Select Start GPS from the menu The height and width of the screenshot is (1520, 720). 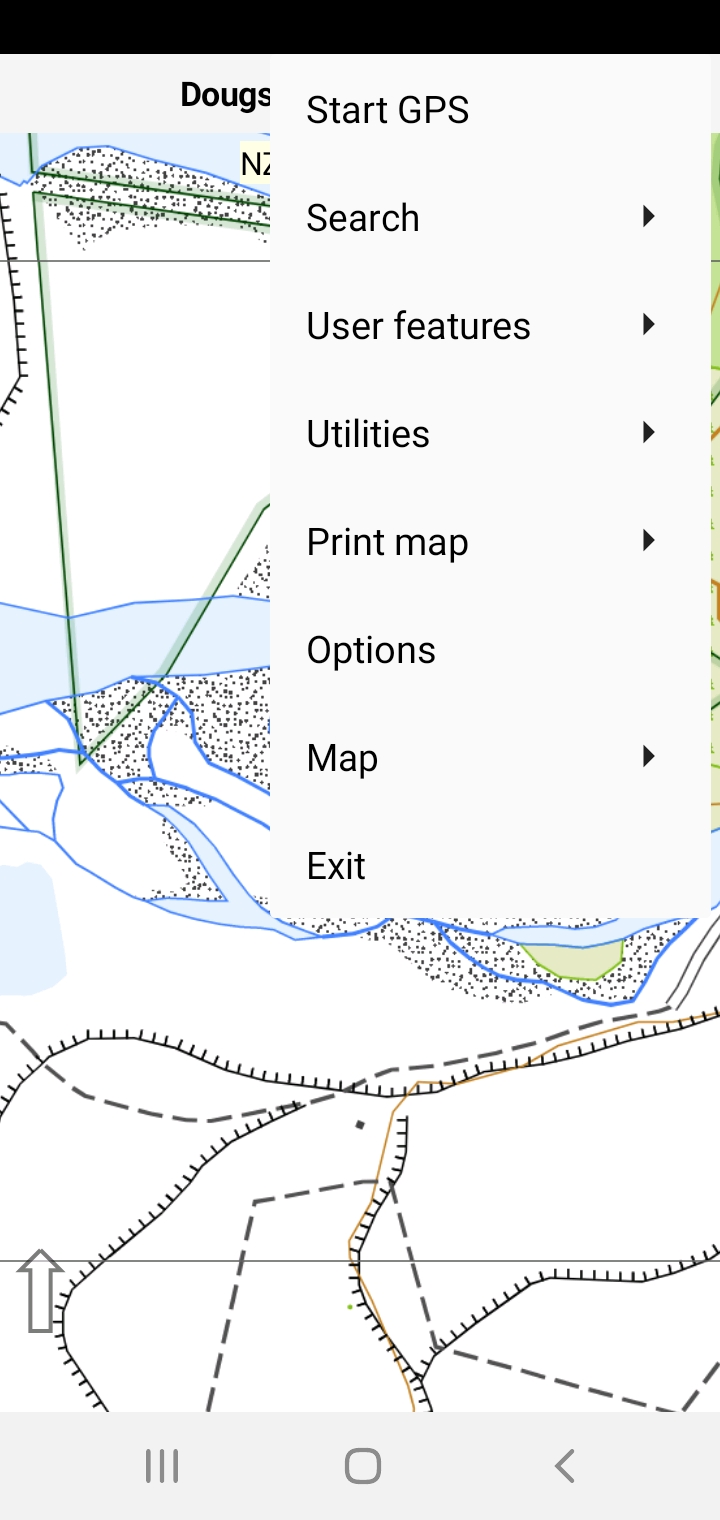point(387,109)
